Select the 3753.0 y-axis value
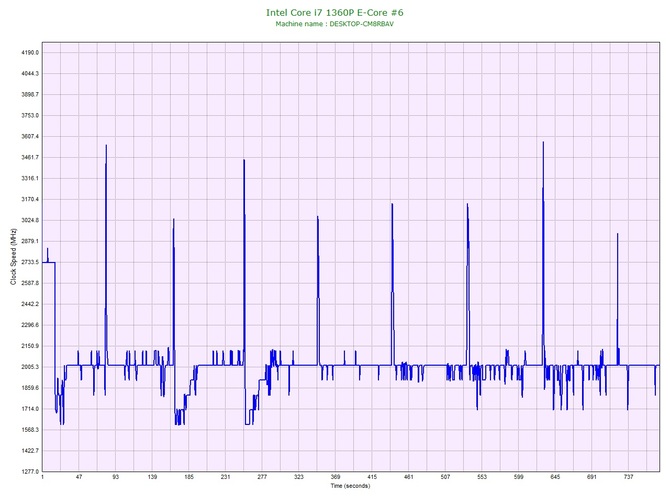Viewport: 670px width, 503px height. pyautogui.click(x=30, y=115)
